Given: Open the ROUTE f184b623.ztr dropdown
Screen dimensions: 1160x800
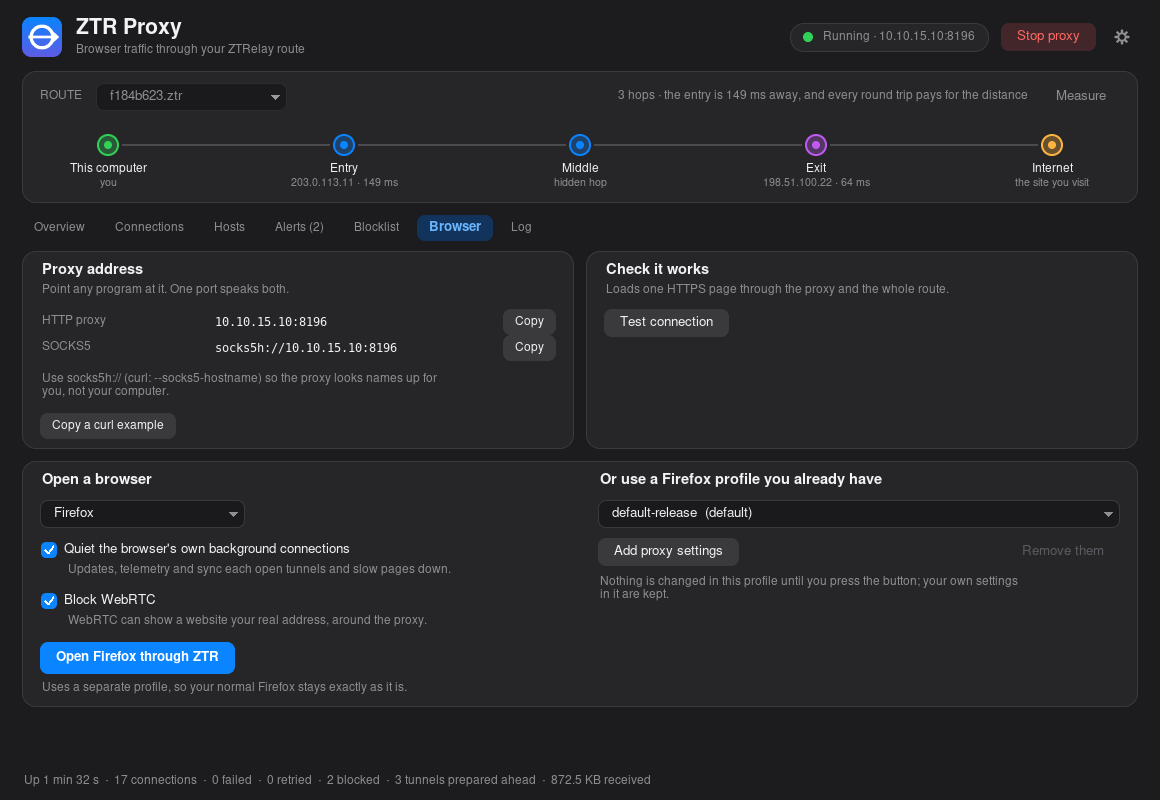Looking at the screenshot, I should point(192,96).
